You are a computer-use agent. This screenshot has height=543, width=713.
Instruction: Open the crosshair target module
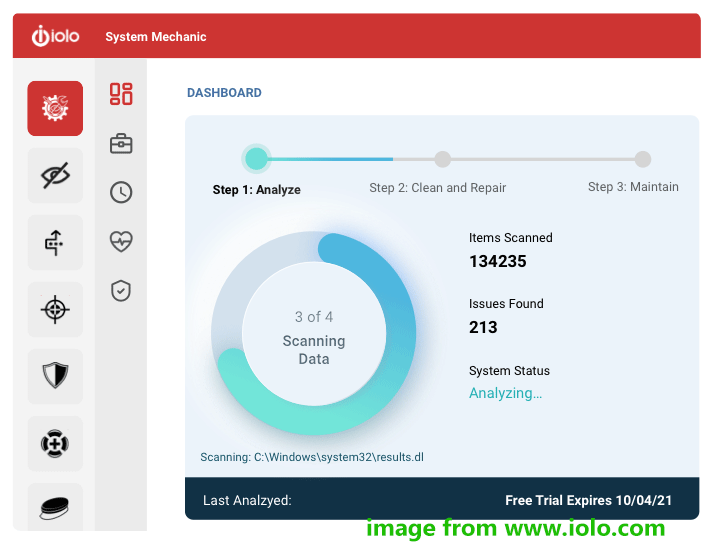point(55,310)
